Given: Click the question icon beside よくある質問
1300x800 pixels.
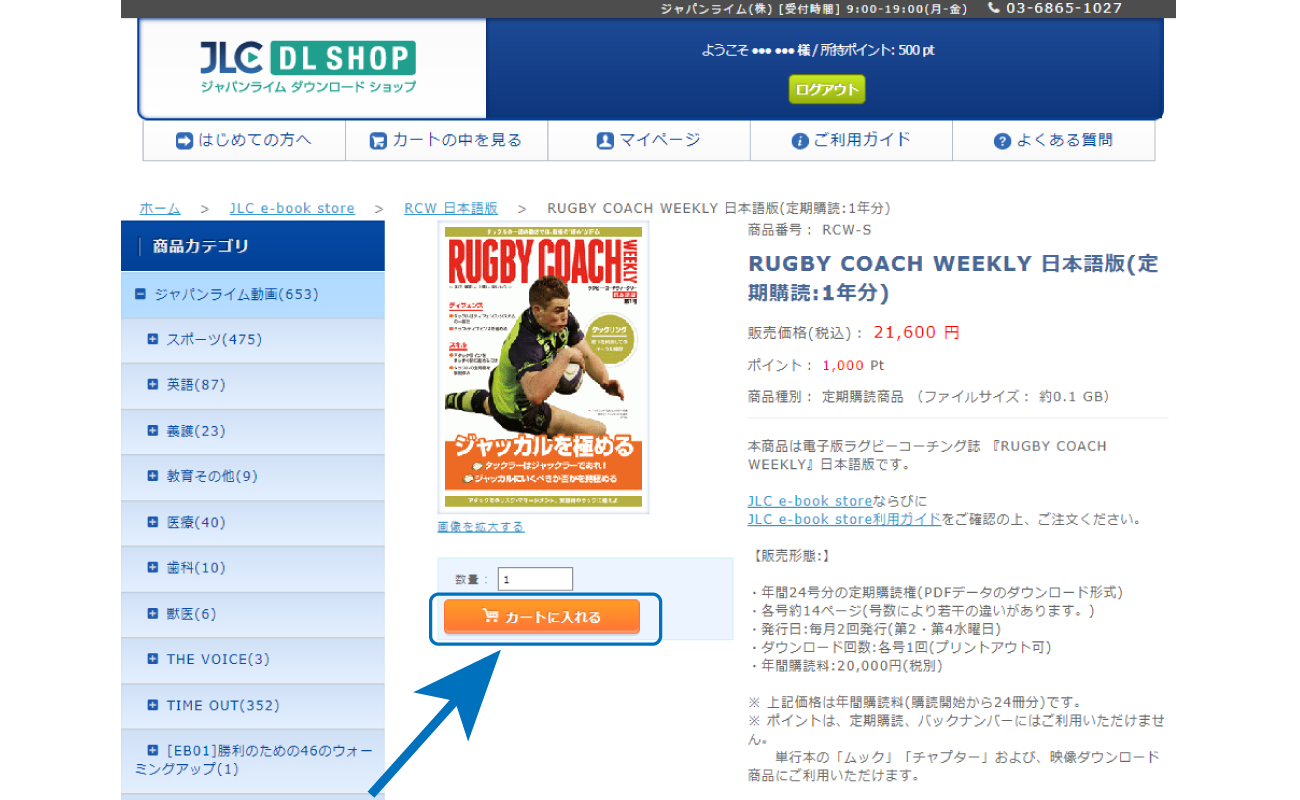Looking at the screenshot, I should pyautogui.click(x=1003, y=141).
